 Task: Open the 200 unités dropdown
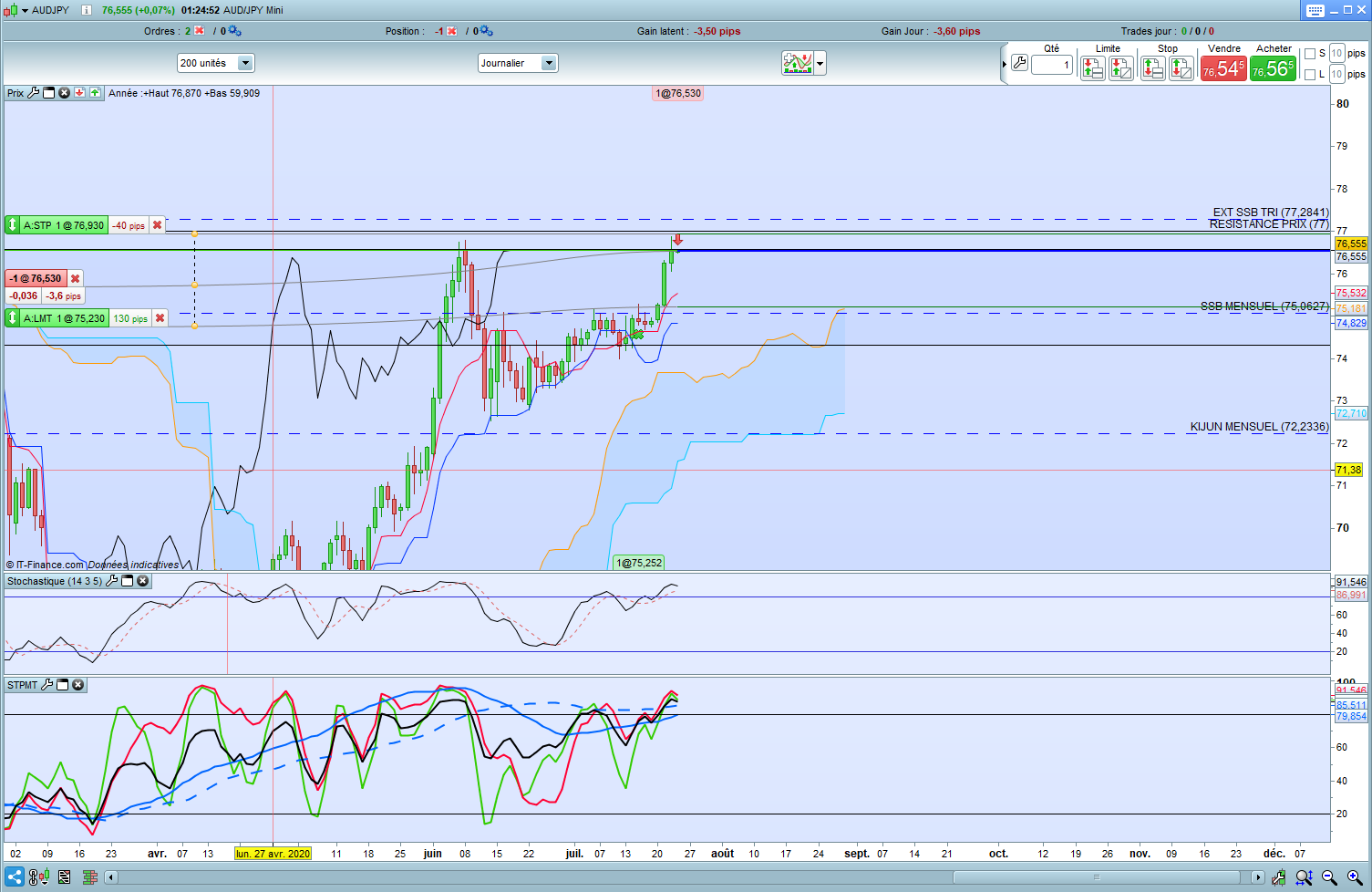click(x=216, y=63)
